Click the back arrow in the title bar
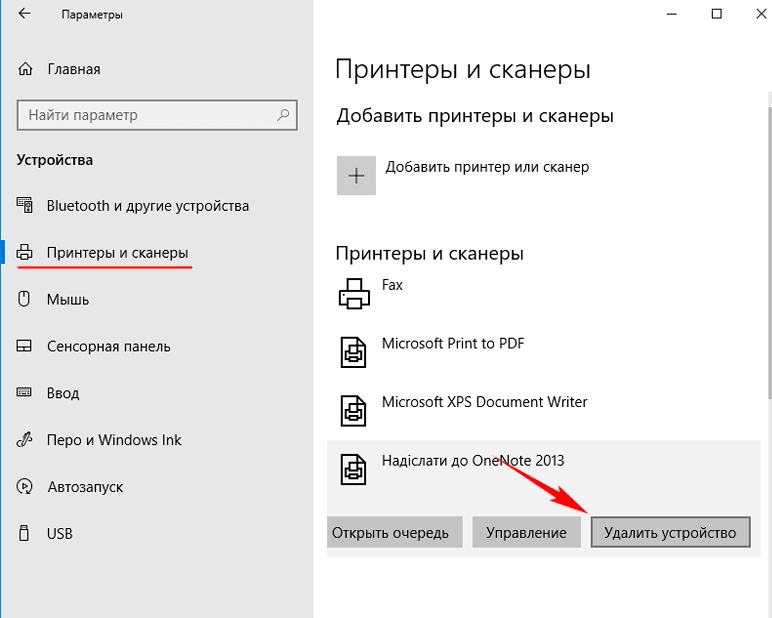The height and width of the screenshot is (618, 772). coord(25,15)
